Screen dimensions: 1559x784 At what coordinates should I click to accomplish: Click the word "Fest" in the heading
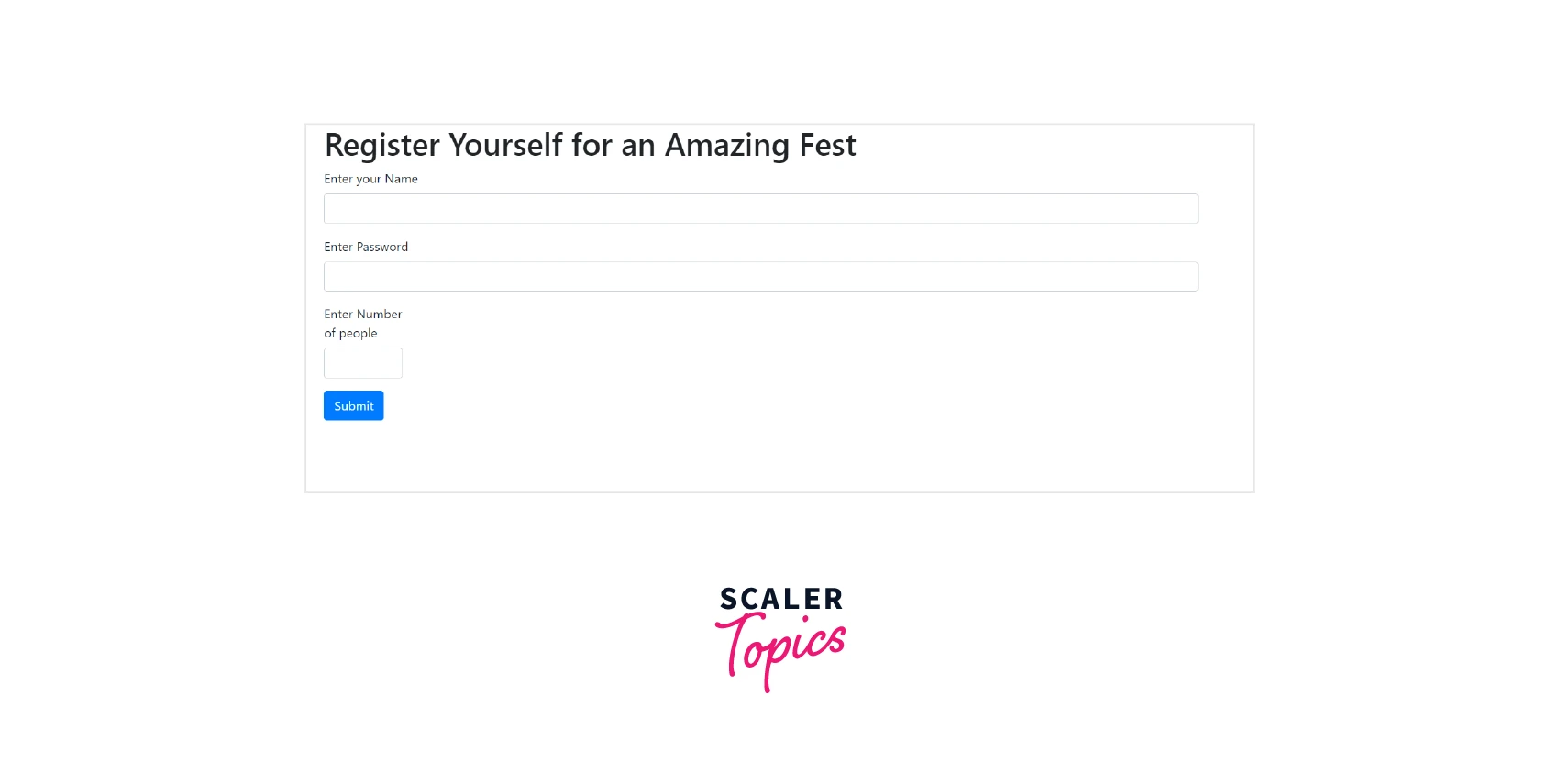(x=827, y=146)
